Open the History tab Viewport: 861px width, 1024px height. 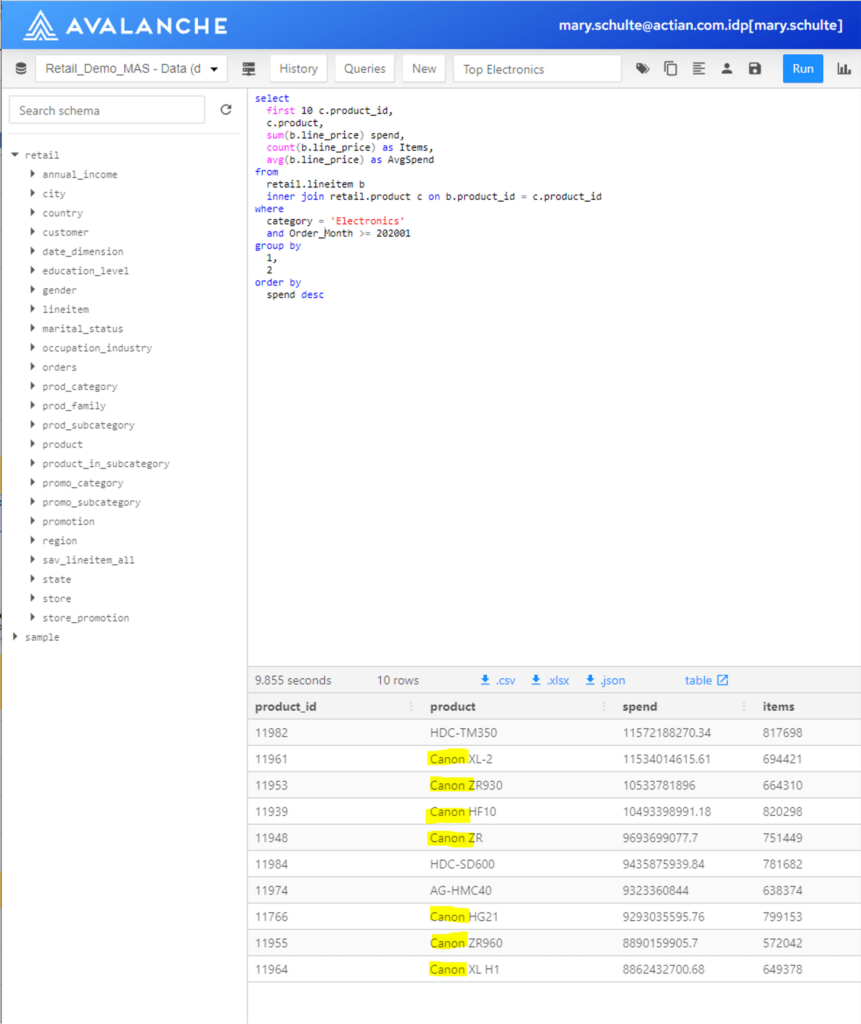click(298, 68)
